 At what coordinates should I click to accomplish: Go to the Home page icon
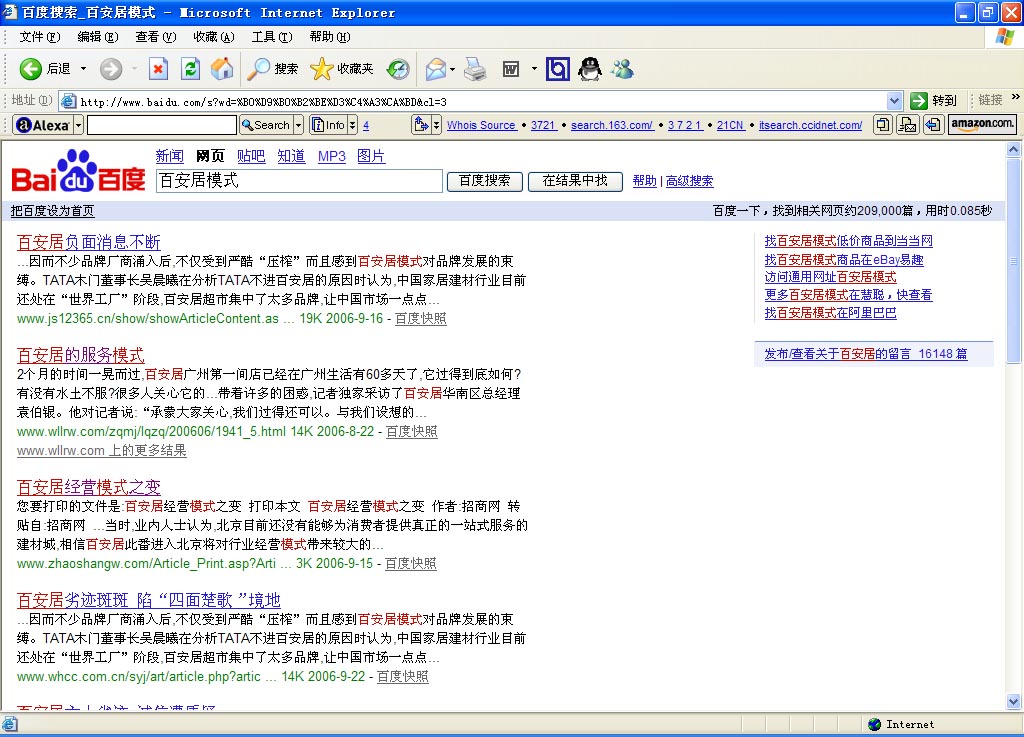click(222, 69)
